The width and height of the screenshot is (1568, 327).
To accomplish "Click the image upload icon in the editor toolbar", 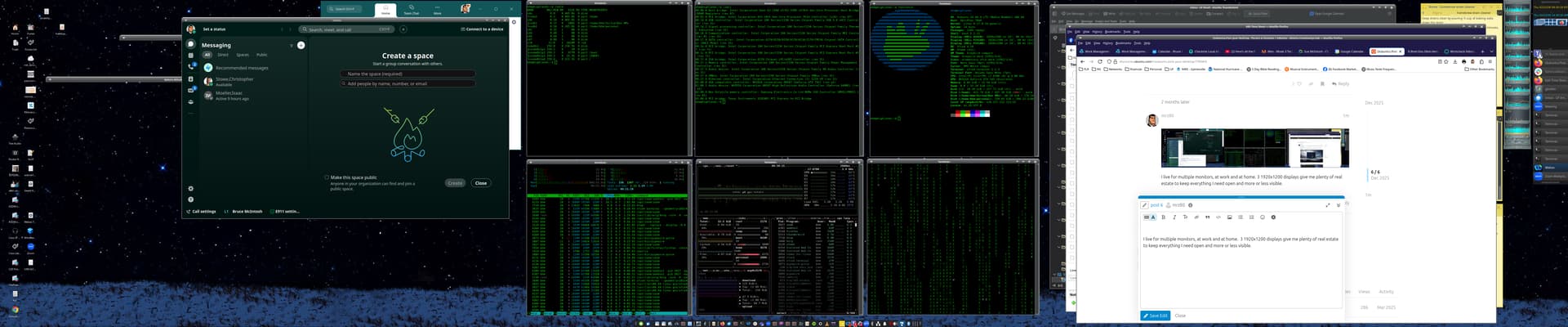I will 1229,217.
